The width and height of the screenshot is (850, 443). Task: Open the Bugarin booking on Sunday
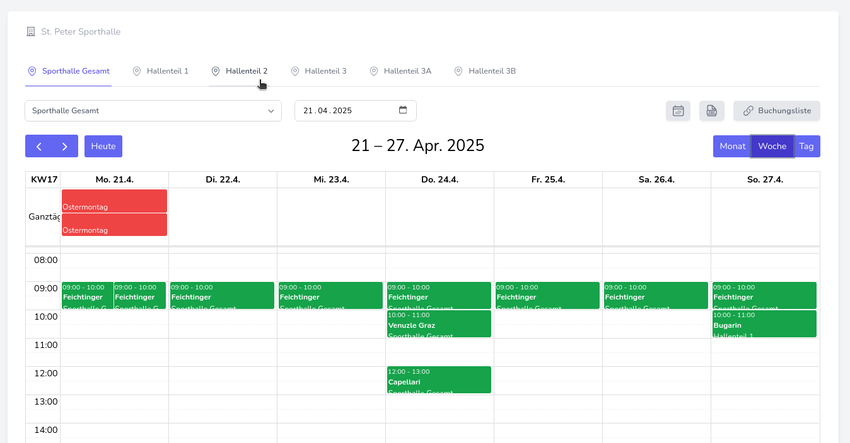764,323
